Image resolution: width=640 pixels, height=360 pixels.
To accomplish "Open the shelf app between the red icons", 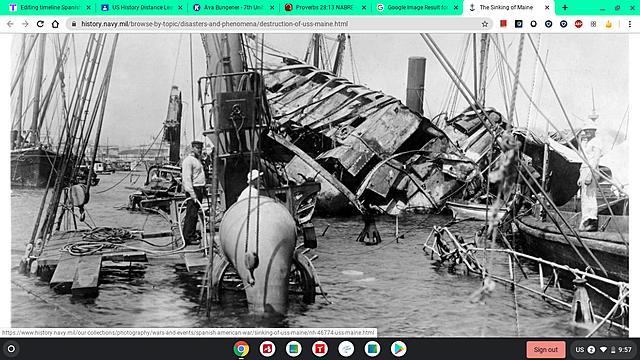I will [x=293, y=349].
